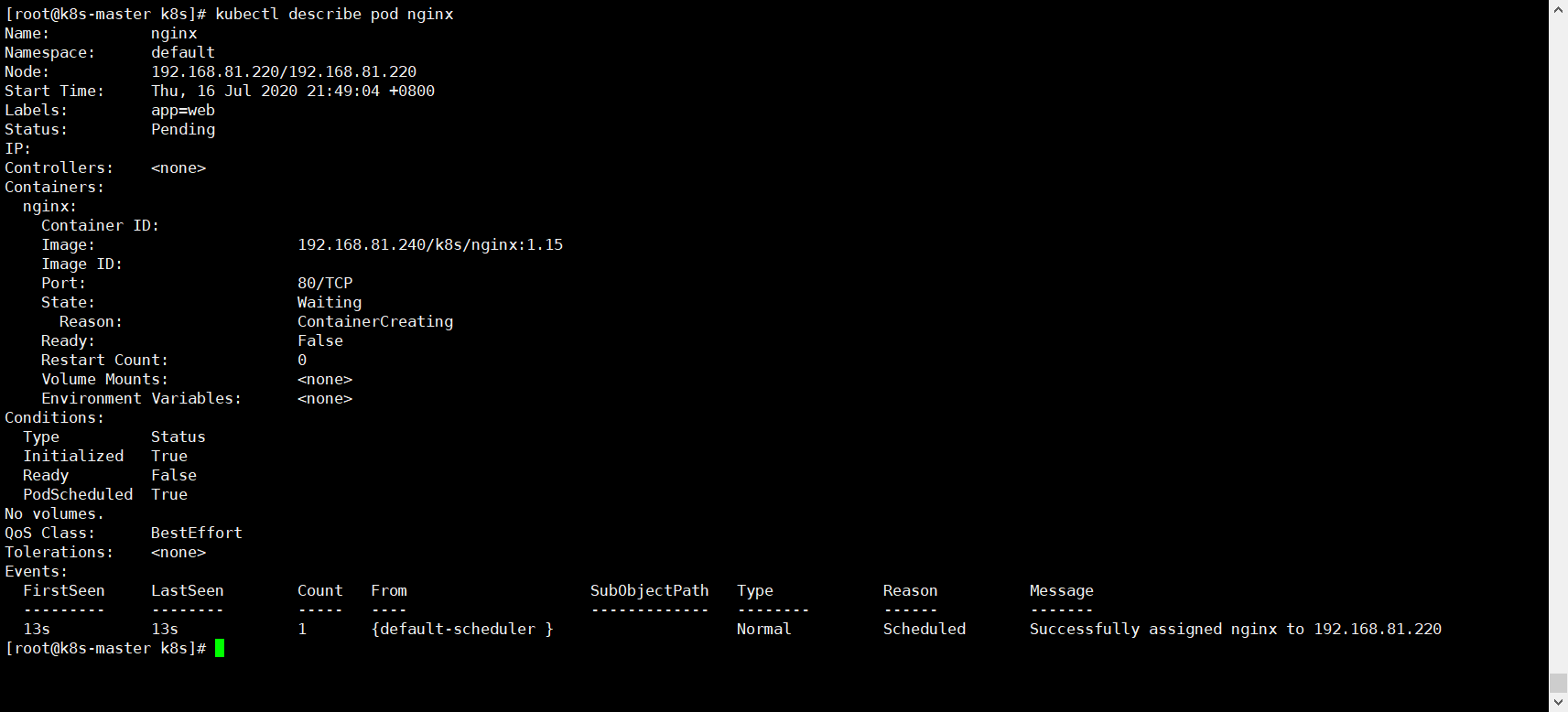Click the 'Conditions:' section heading
1568x712 pixels.
pos(54,417)
